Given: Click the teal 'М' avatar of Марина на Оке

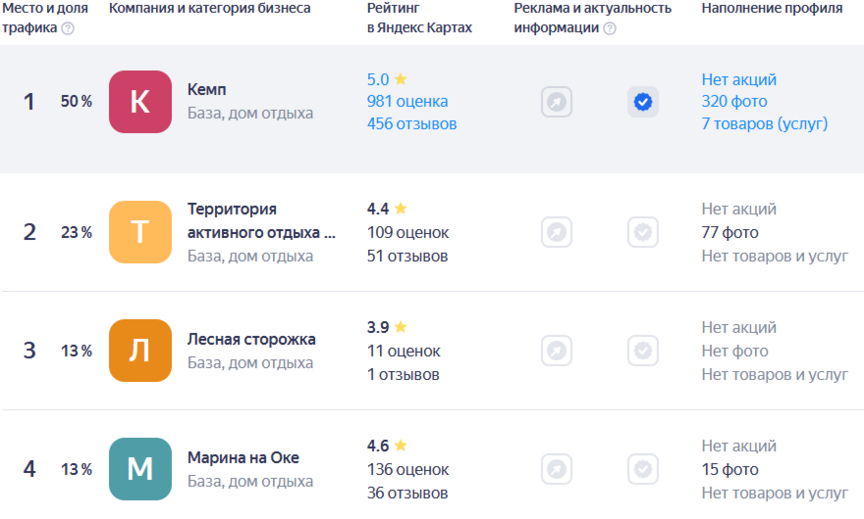Looking at the screenshot, I should (x=140, y=469).
